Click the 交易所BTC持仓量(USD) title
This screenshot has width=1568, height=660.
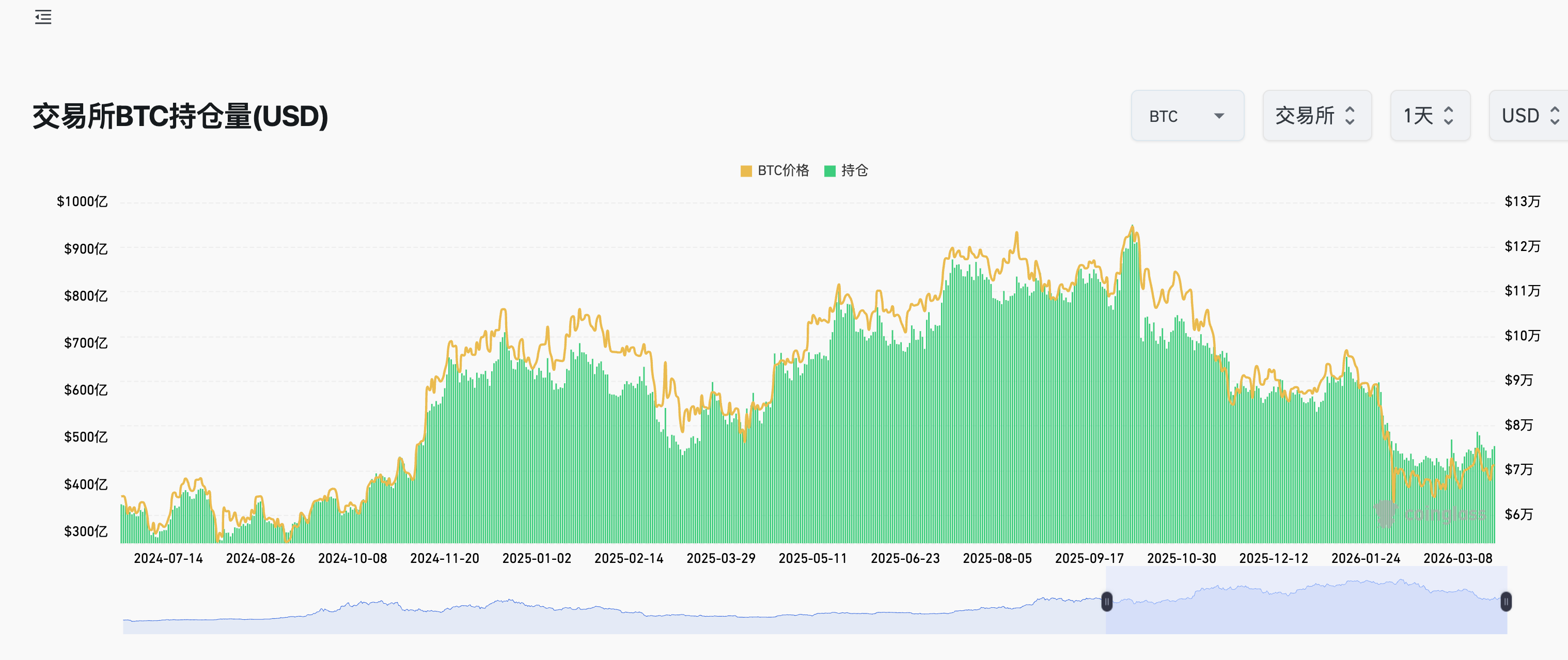180,116
